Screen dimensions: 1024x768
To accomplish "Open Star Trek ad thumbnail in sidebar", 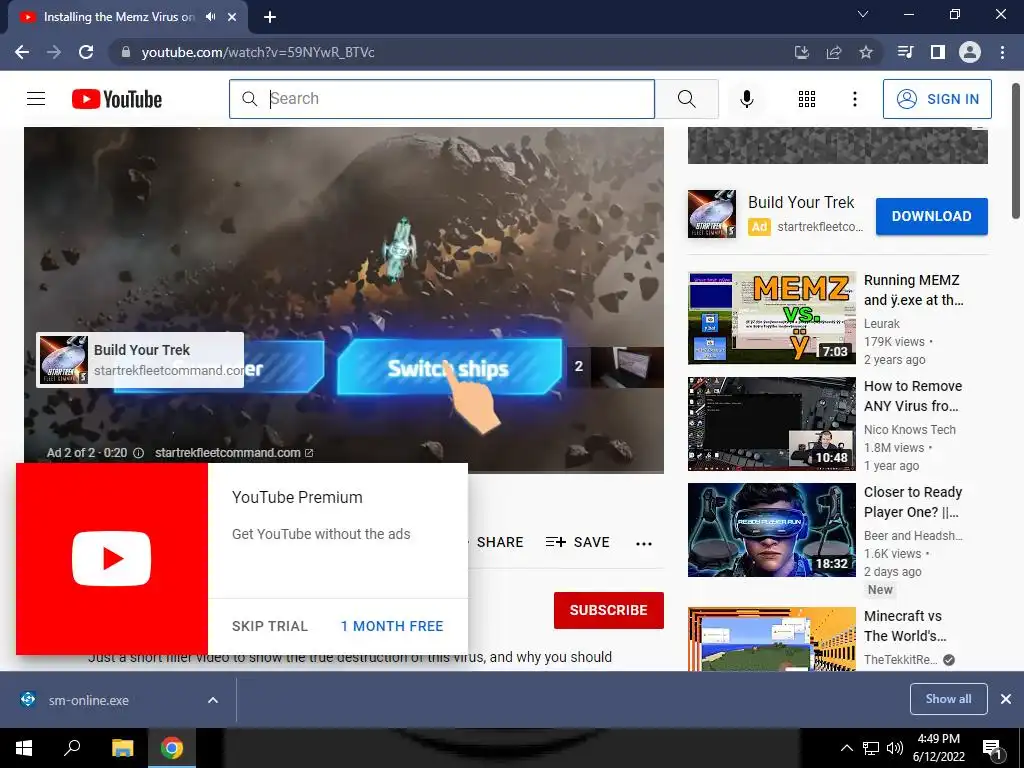I will click(712, 214).
